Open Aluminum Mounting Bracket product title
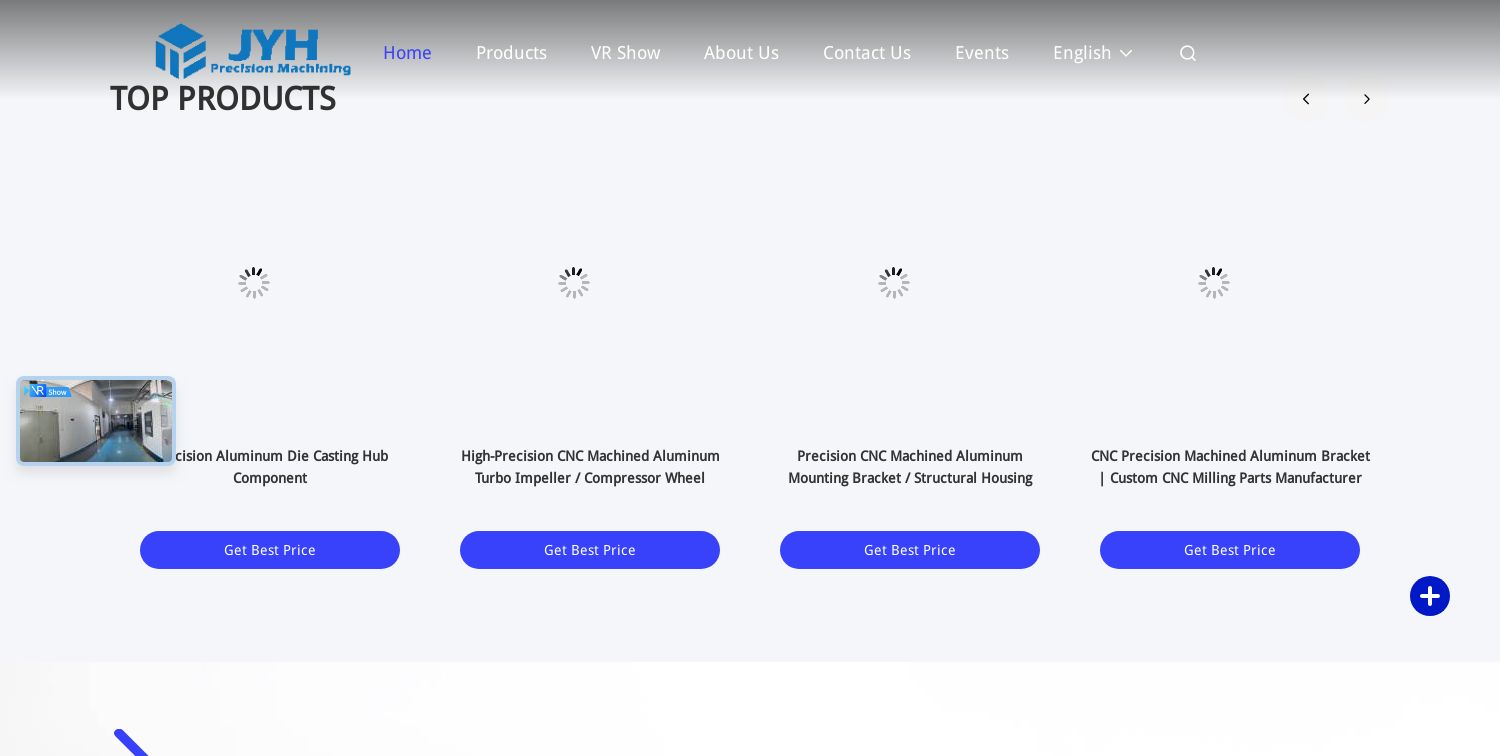The height and width of the screenshot is (756, 1500). click(910, 467)
